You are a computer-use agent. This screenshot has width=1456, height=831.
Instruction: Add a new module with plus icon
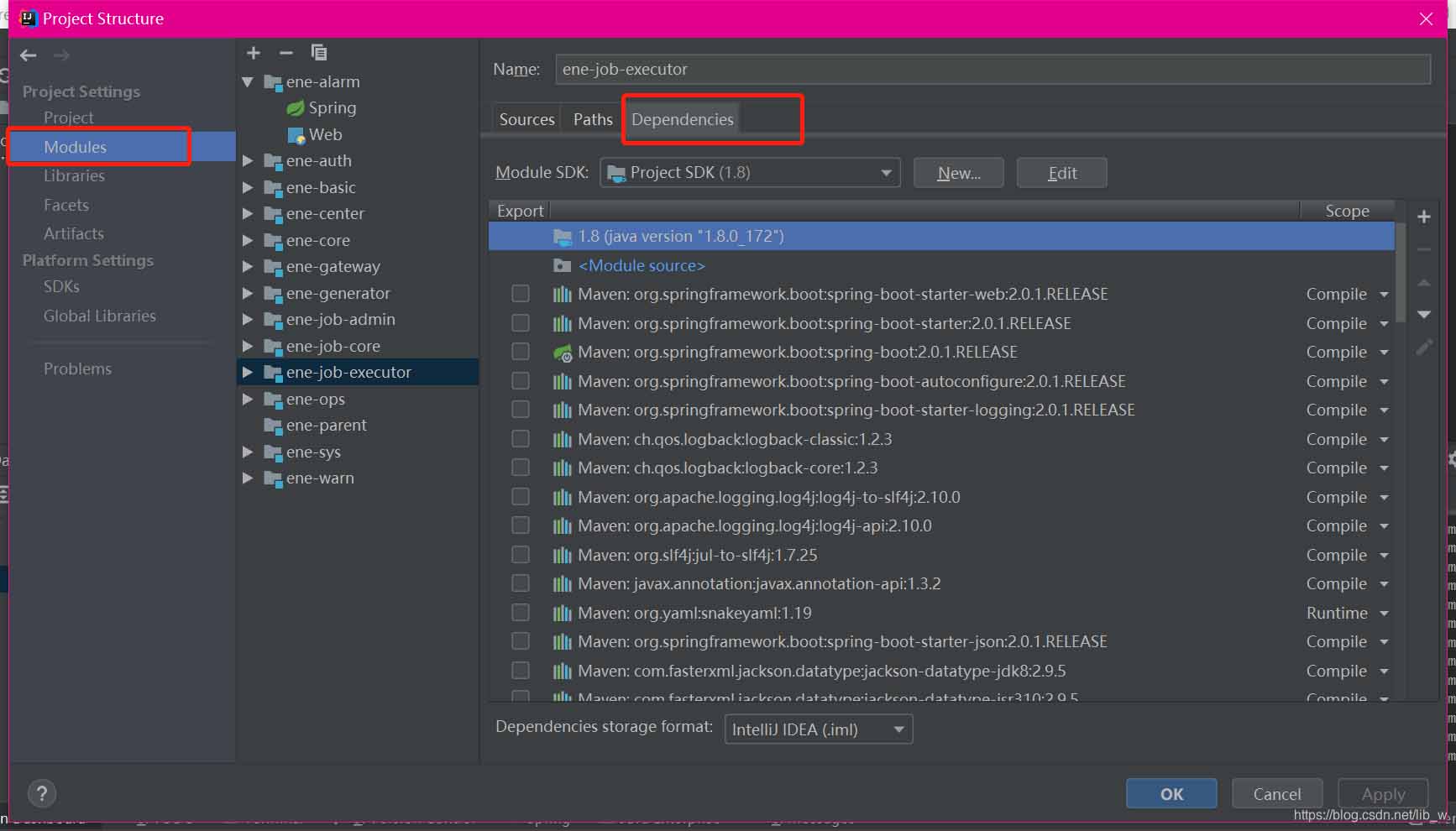point(254,53)
